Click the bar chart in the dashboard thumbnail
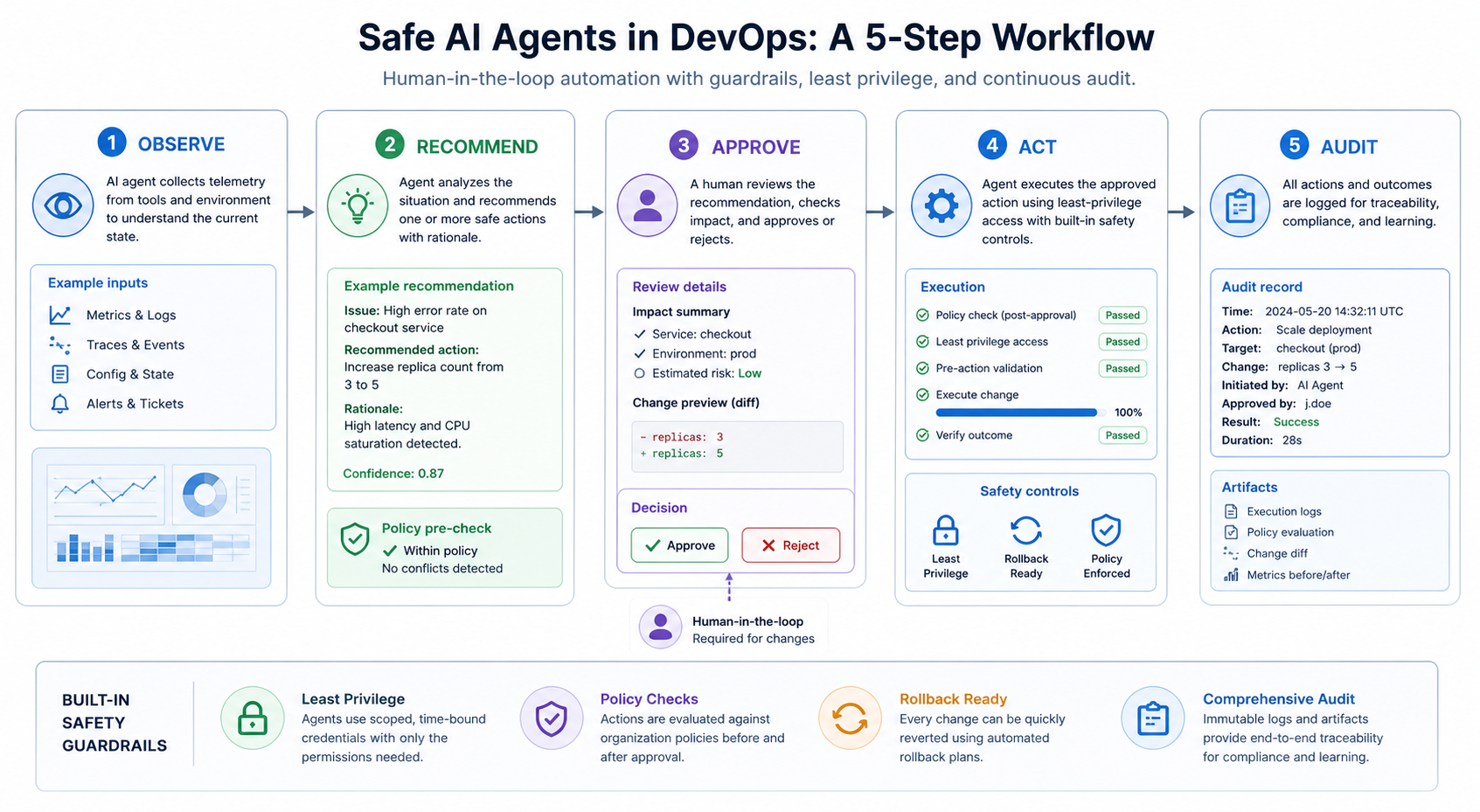The width and height of the screenshot is (1480, 812). tap(86, 547)
